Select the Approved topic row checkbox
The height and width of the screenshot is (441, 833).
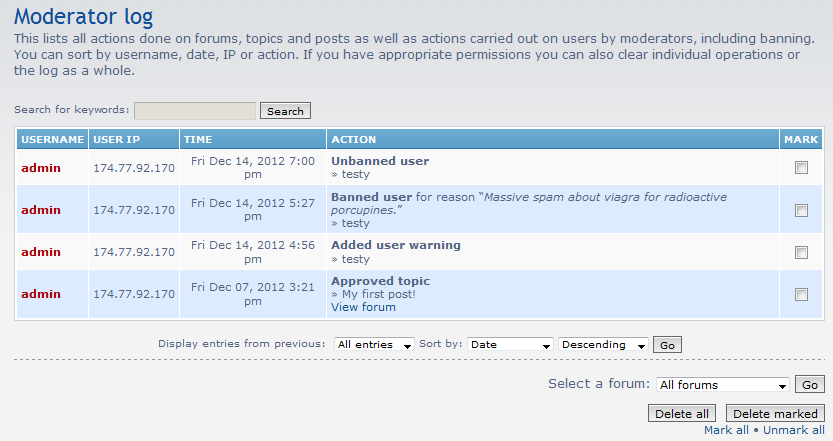801,294
